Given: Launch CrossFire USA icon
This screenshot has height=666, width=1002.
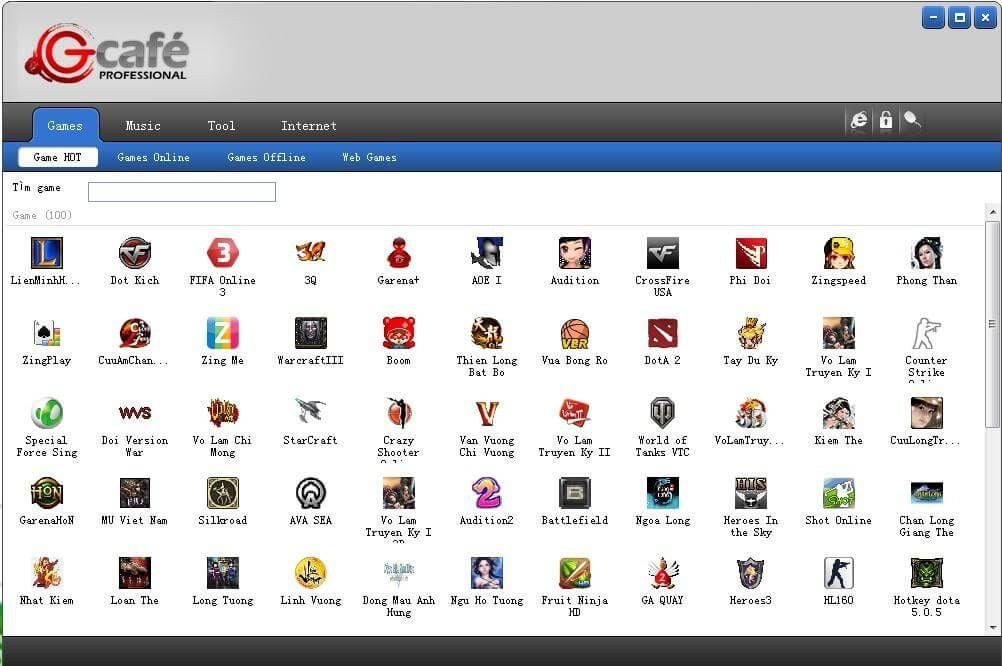Looking at the screenshot, I should pyautogui.click(x=663, y=253).
